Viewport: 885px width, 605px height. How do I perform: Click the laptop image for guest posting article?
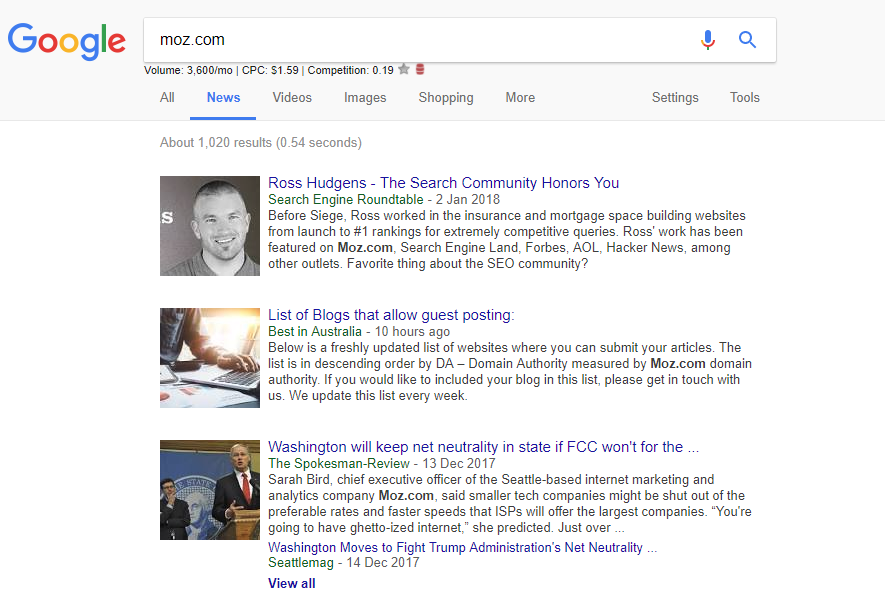click(x=210, y=358)
